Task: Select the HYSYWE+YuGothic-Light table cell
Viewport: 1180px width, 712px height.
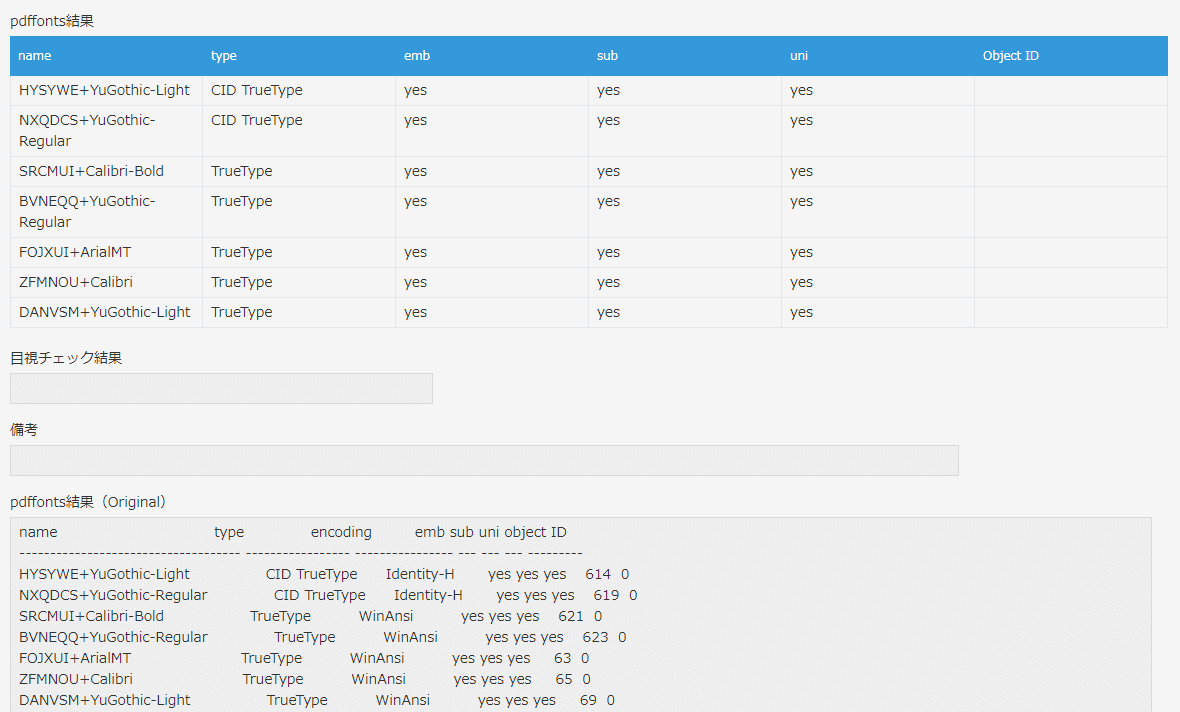Action: [106, 90]
